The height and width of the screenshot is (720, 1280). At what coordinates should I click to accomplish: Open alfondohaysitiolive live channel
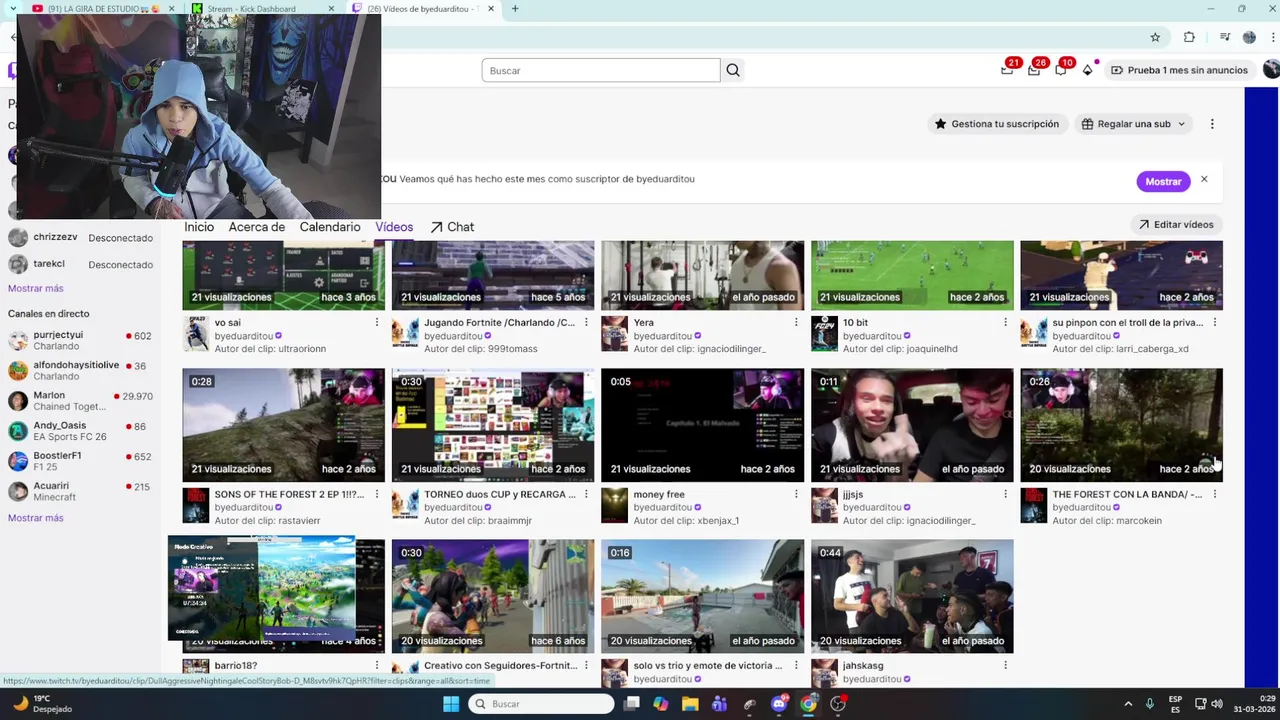tap(80, 370)
